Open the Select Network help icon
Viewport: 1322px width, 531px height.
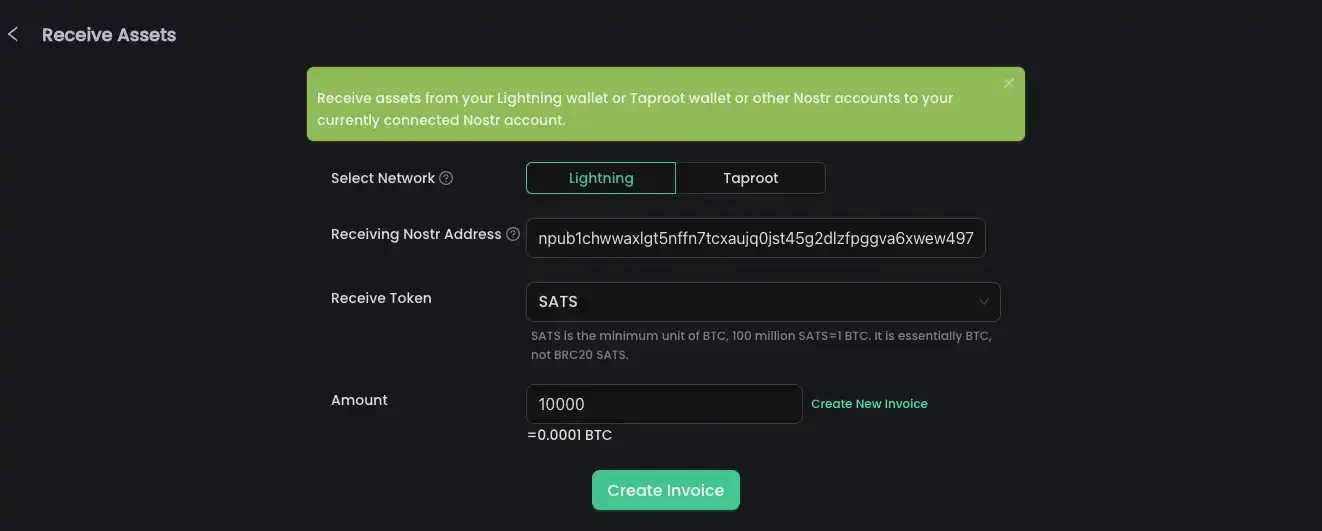pos(446,178)
